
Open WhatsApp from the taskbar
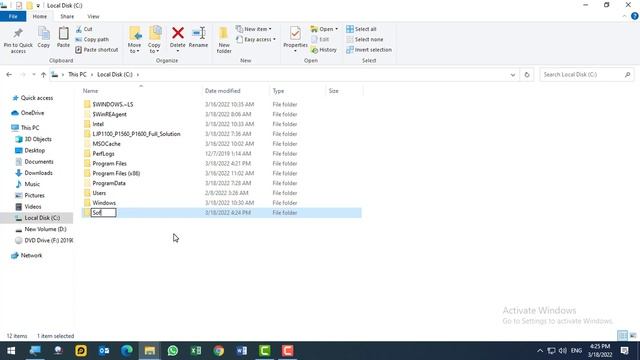pos(173,351)
